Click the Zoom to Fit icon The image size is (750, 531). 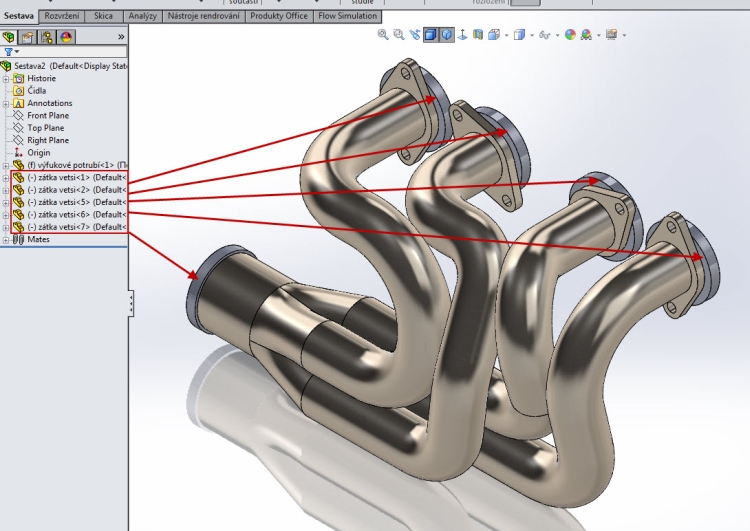383,34
